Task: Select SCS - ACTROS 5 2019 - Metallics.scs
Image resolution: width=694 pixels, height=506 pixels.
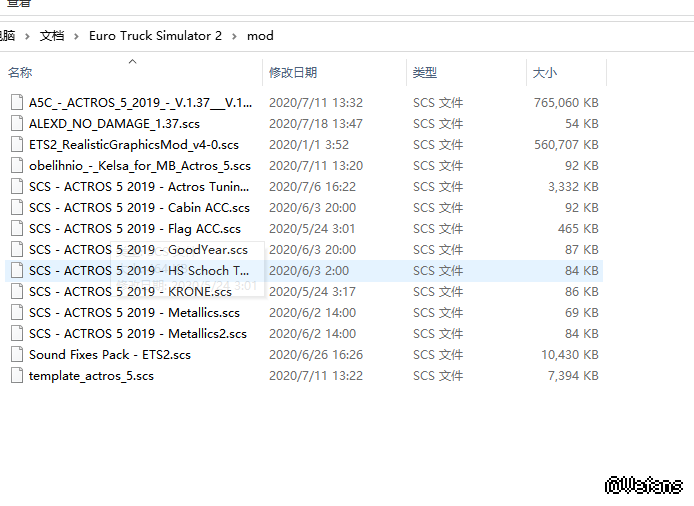Action: (134, 313)
